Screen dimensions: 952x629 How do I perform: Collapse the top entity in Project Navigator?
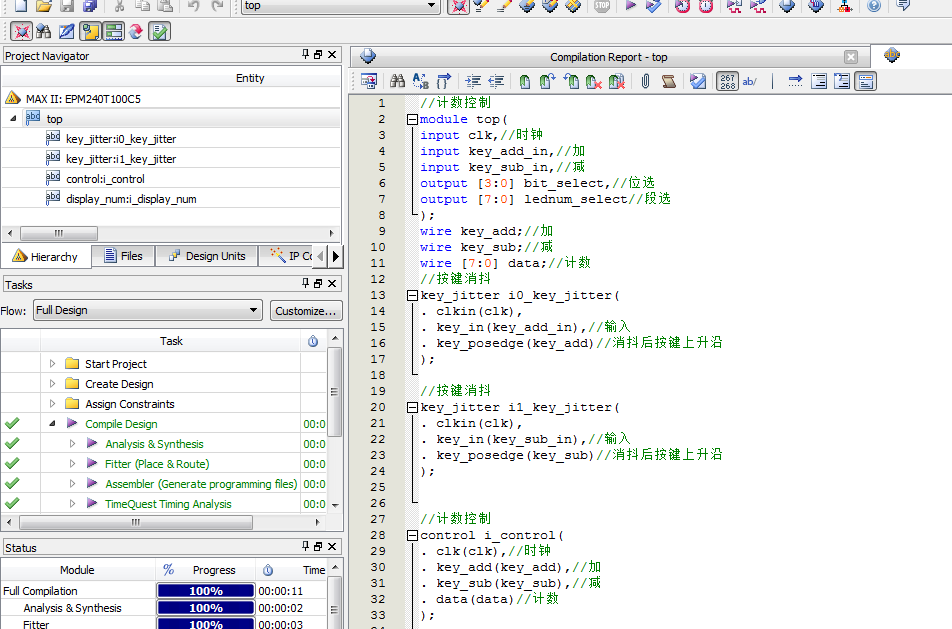[x=13, y=119]
